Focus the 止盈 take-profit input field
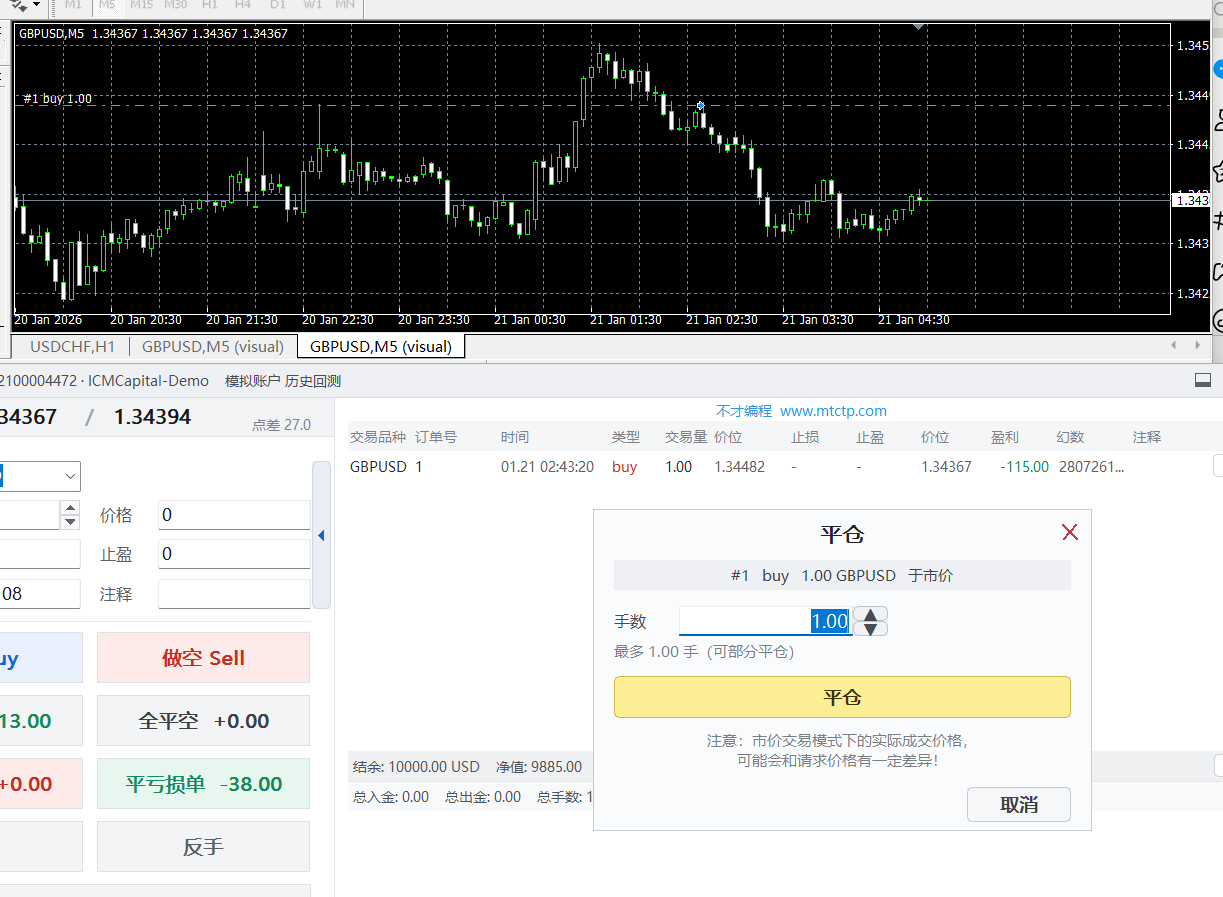The height and width of the screenshot is (897, 1223). tap(234, 554)
